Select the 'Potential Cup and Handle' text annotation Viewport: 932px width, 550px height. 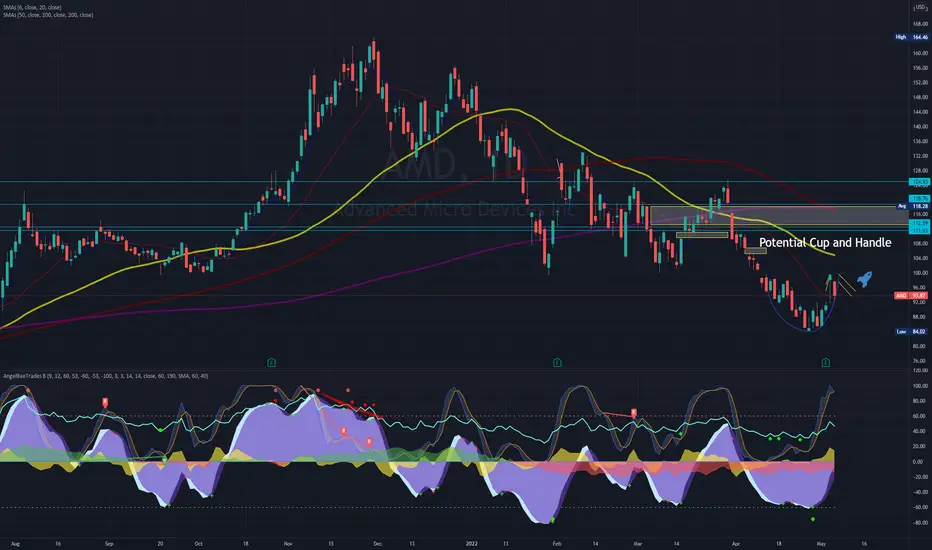pos(825,243)
